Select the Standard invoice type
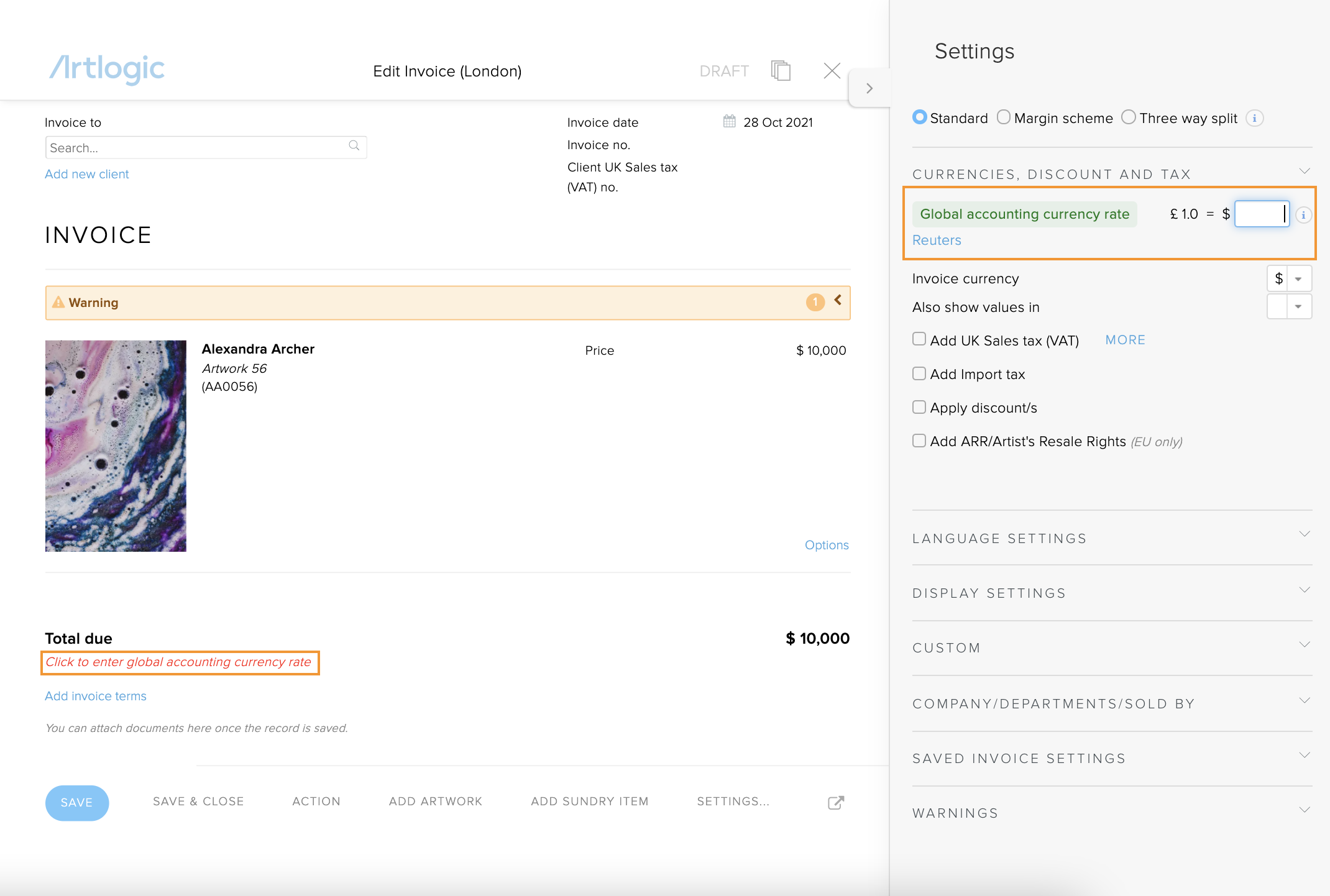The image size is (1330, 896). pyautogui.click(x=919, y=117)
